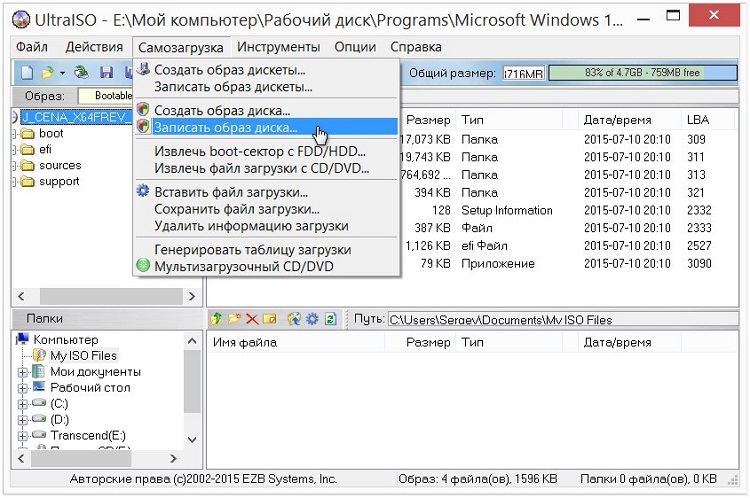Click the blue gear icon in lower toolbar
750x498 pixels.
pyautogui.click(x=312, y=319)
